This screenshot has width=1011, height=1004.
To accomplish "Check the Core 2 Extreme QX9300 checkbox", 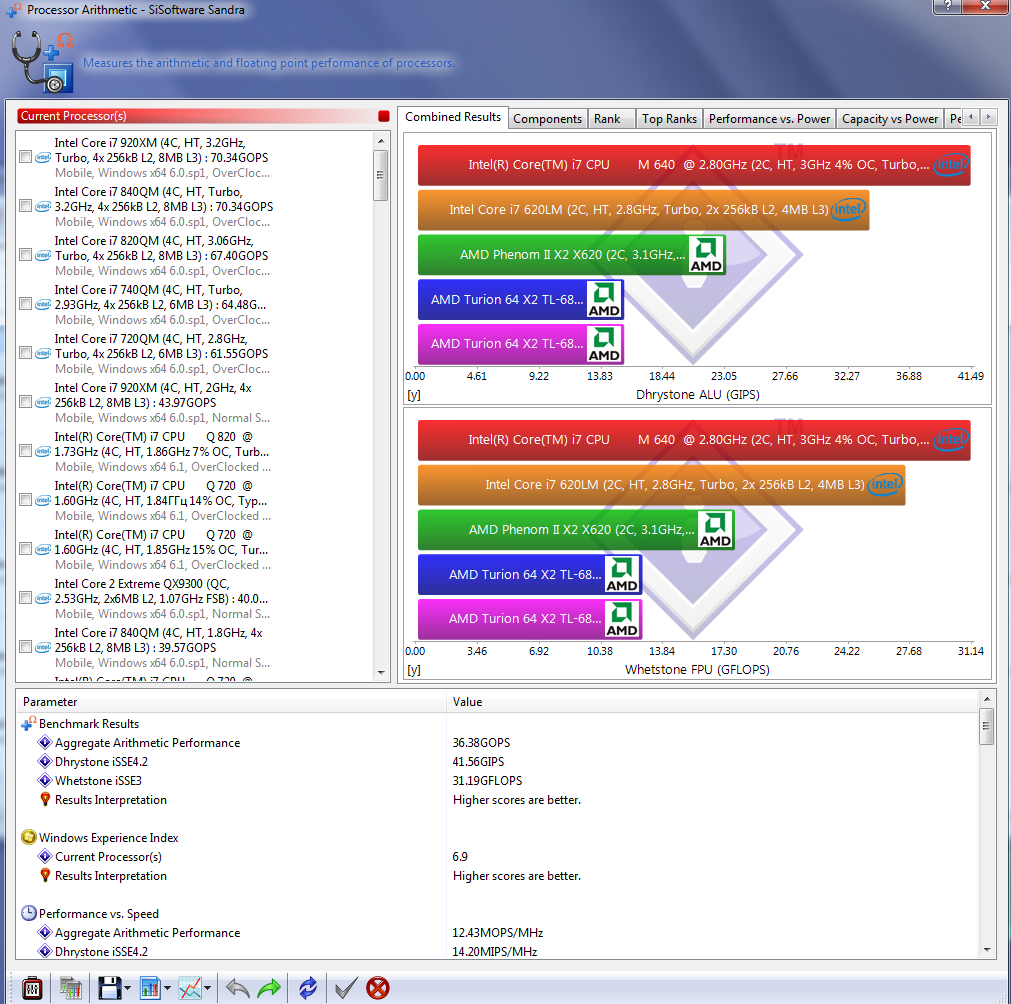I will (25, 598).
